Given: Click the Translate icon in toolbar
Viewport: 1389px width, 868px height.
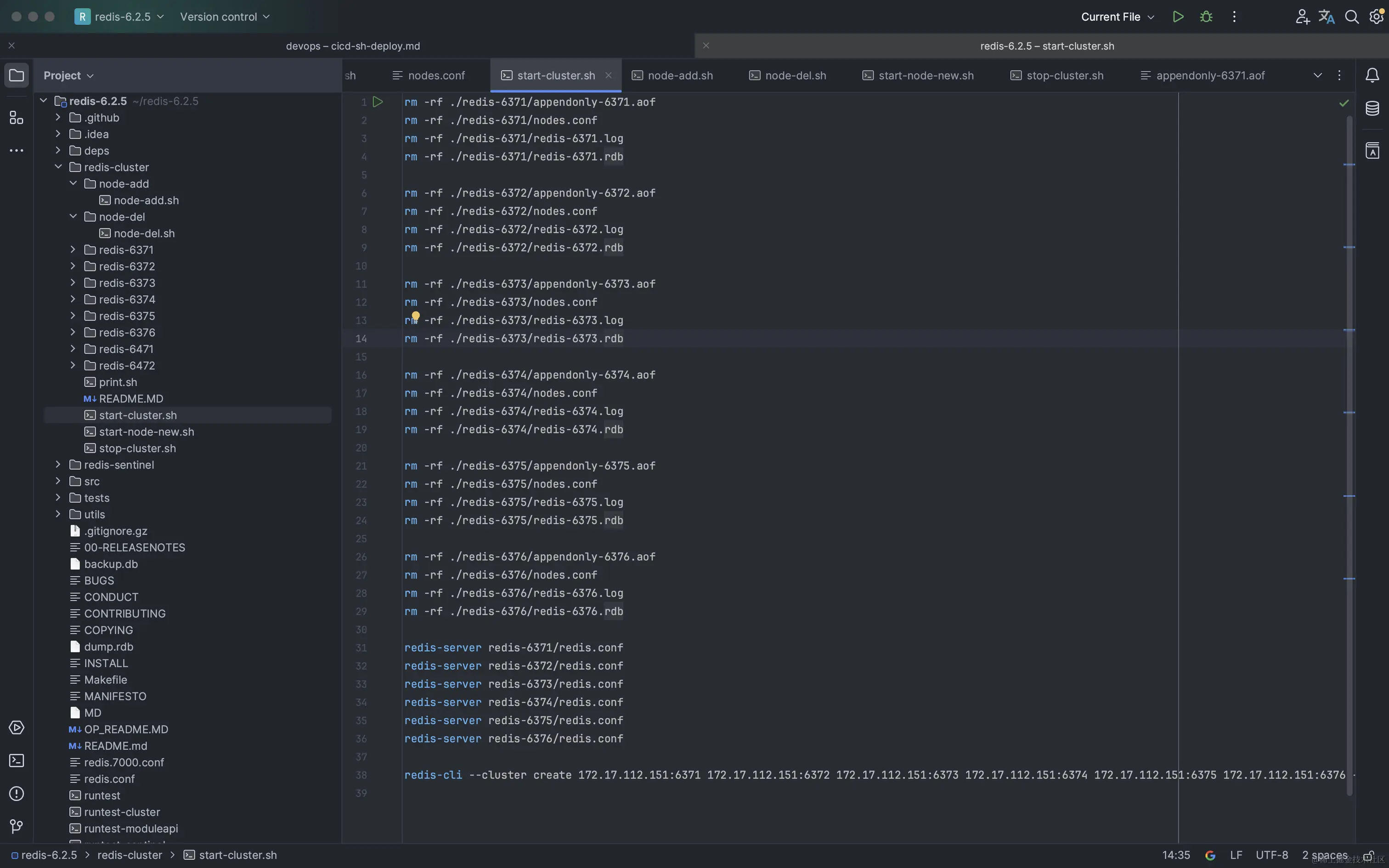Looking at the screenshot, I should tap(1327, 17).
